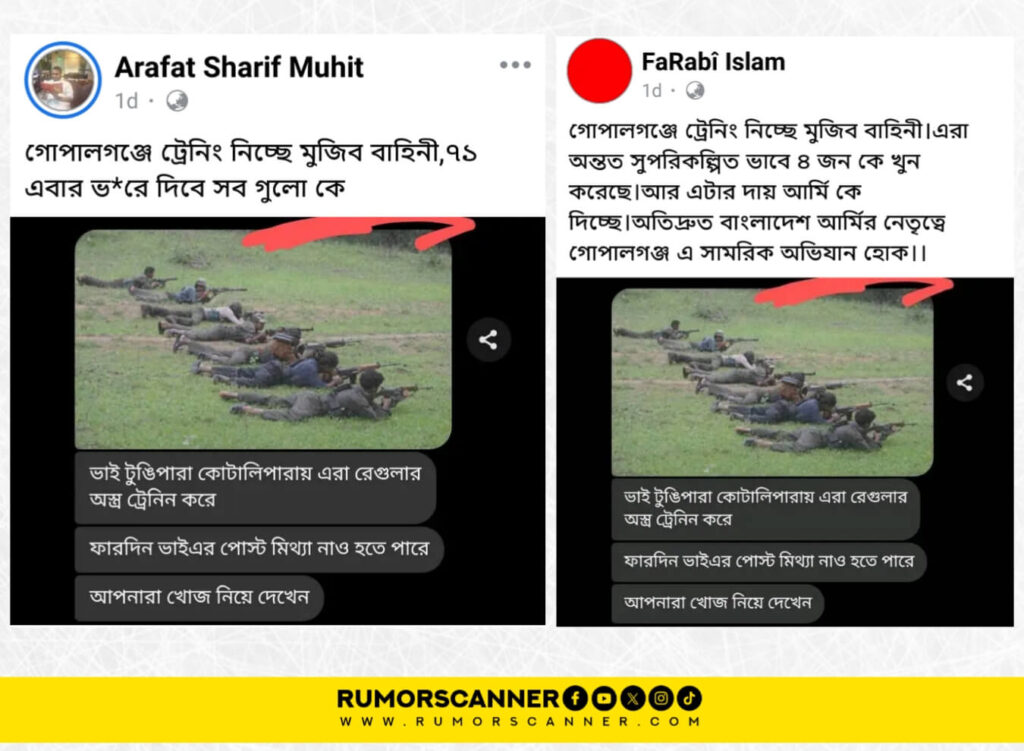Click left post's first chat message bubble
The width and height of the screenshot is (1024, 751).
click(255, 487)
